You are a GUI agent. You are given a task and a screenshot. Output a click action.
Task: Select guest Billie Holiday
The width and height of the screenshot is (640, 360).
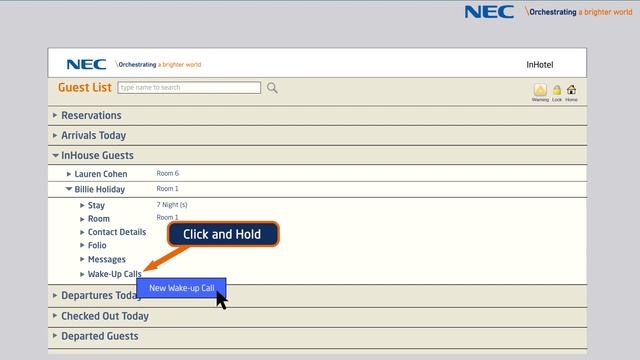tap(100, 189)
